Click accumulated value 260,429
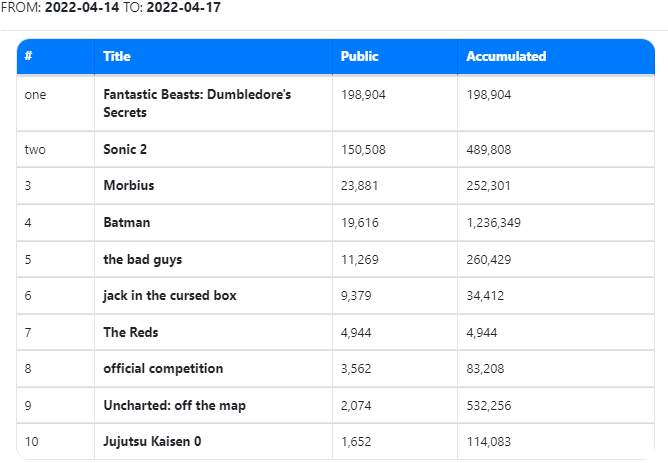The image size is (668, 463). [x=489, y=259]
